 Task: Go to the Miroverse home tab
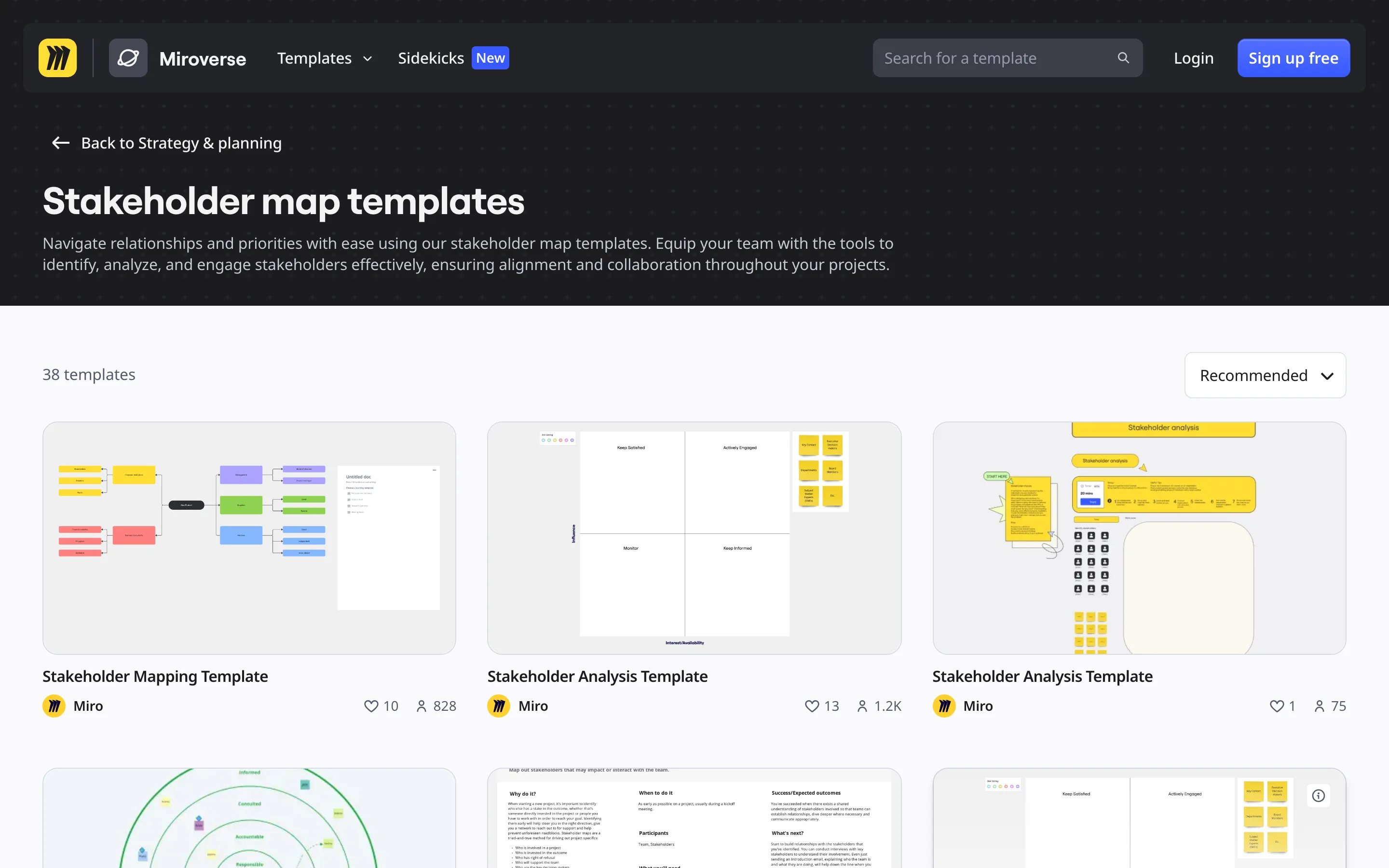coord(203,58)
